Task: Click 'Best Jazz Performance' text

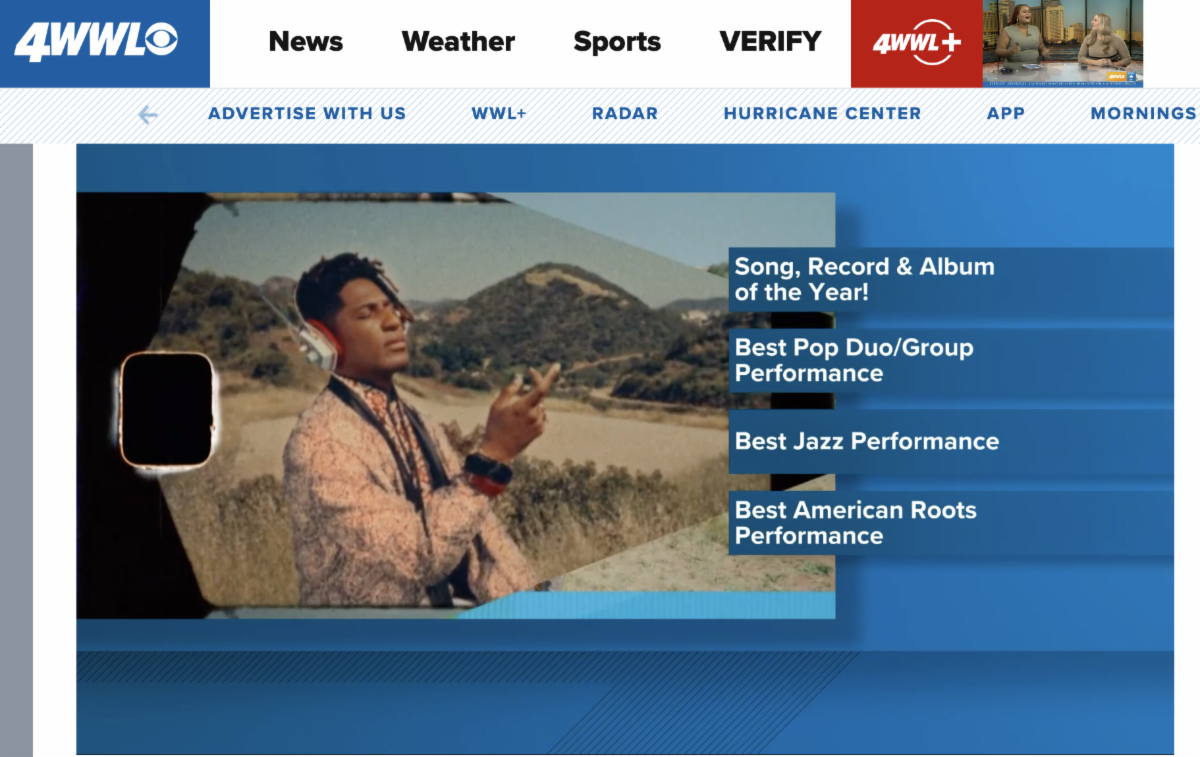Action: point(867,441)
